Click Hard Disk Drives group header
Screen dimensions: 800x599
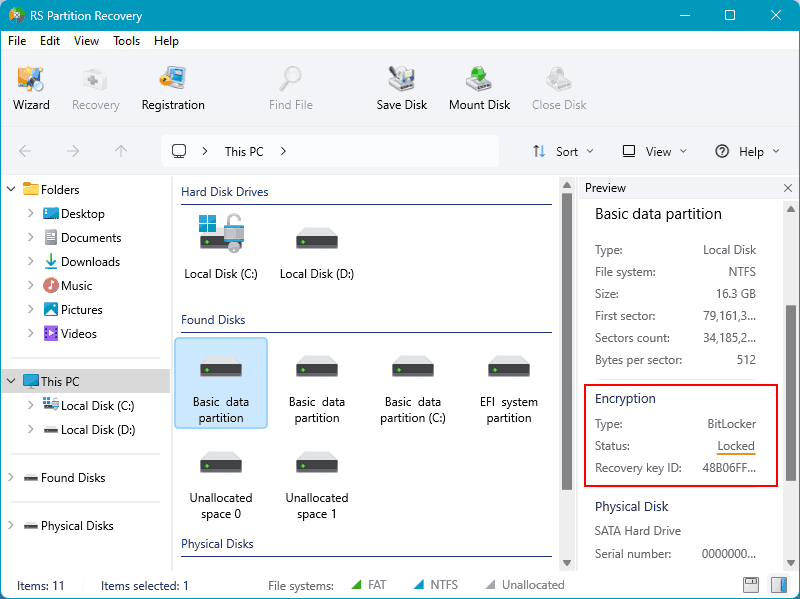click(224, 192)
